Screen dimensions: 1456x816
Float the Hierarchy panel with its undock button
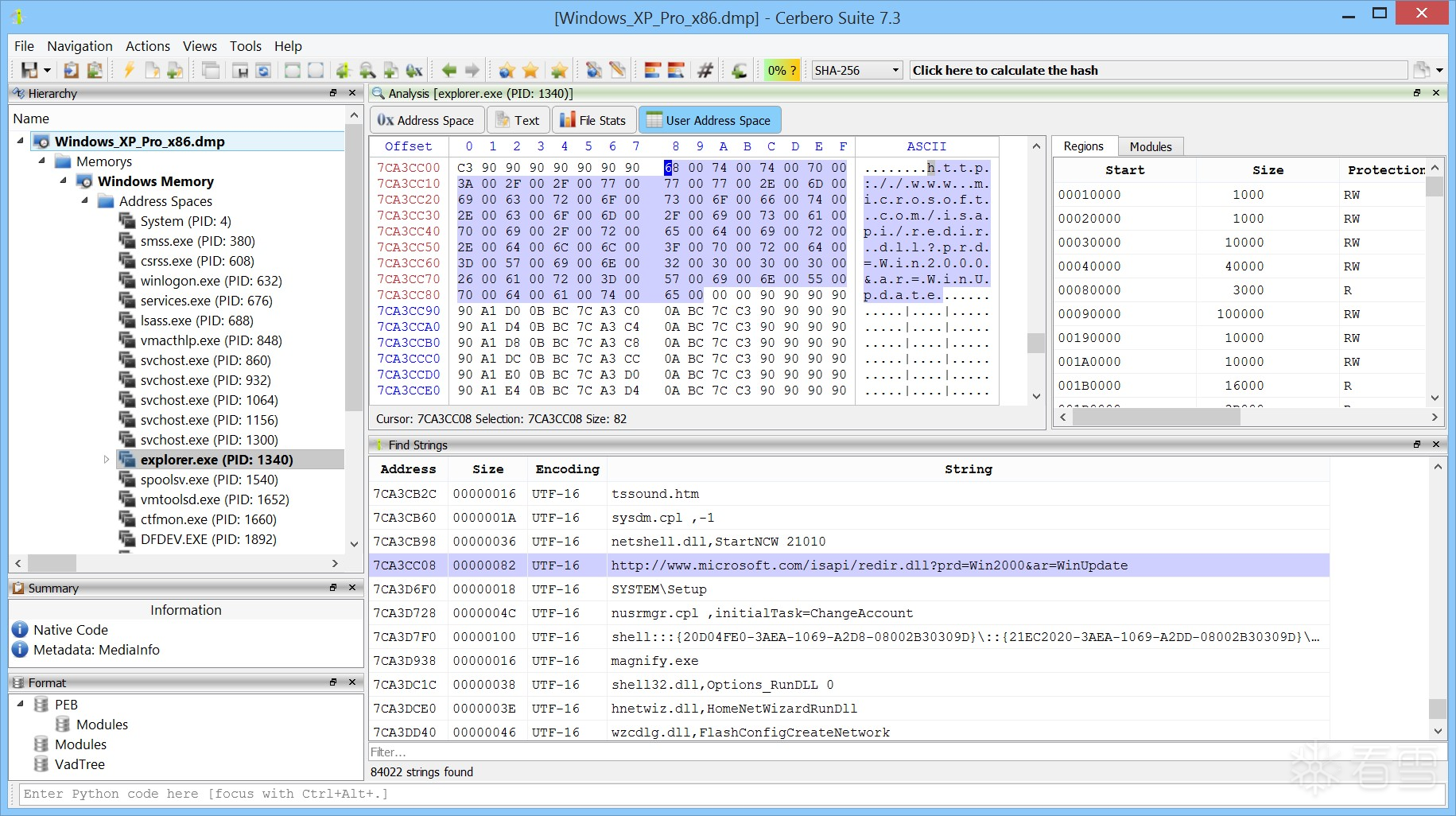coord(333,93)
